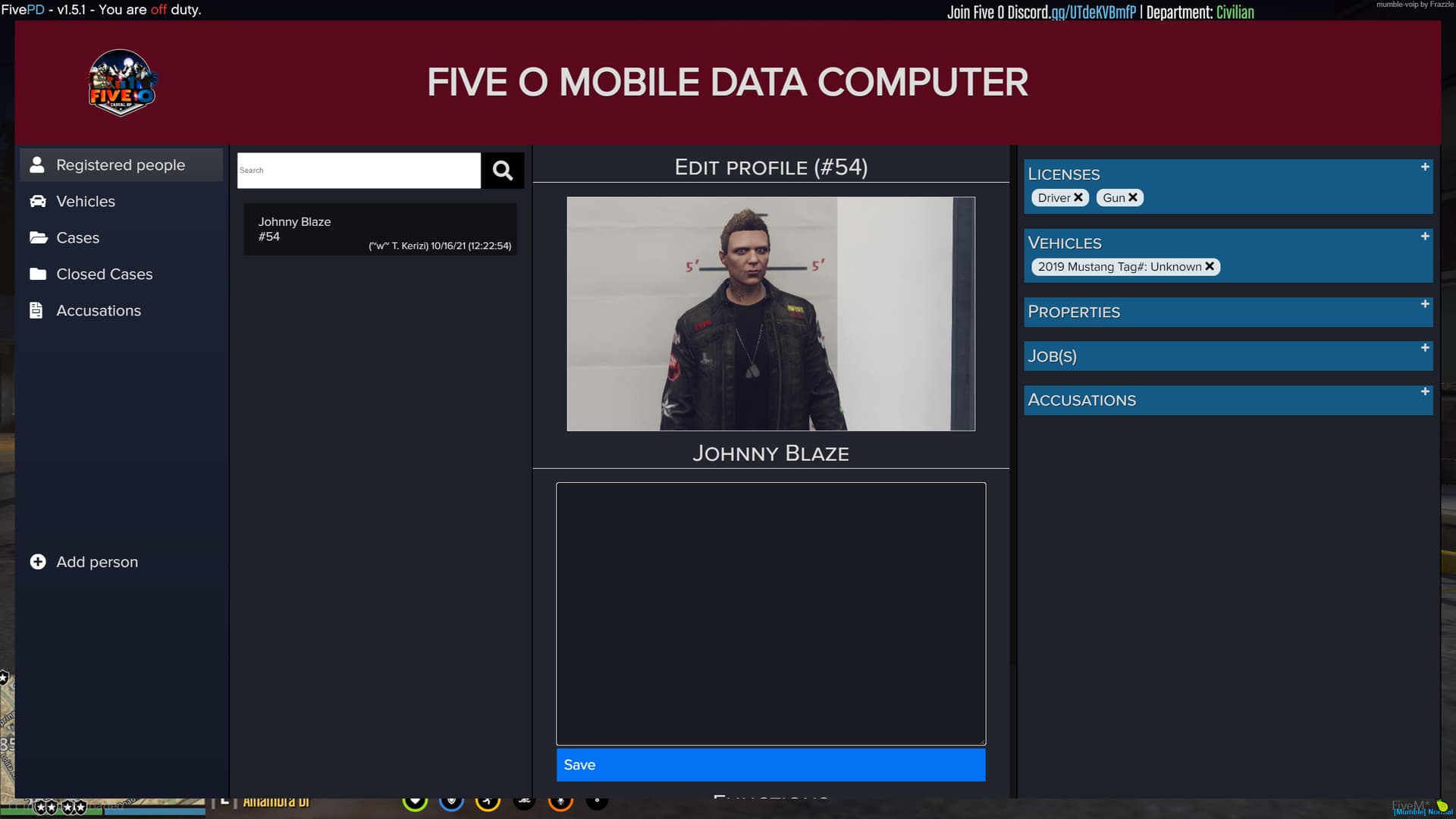Image resolution: width=1456 pixels, height=819 pixels.
Task: Select the Vehicles car icon in the sidebar
Action: 37,201
